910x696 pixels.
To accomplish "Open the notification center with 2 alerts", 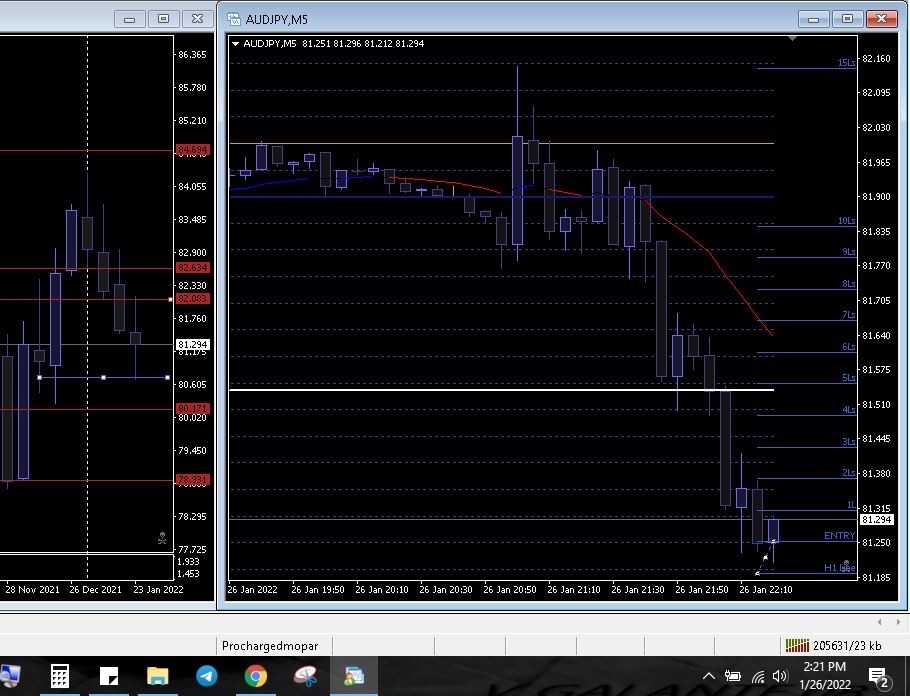I will point(879,677).
